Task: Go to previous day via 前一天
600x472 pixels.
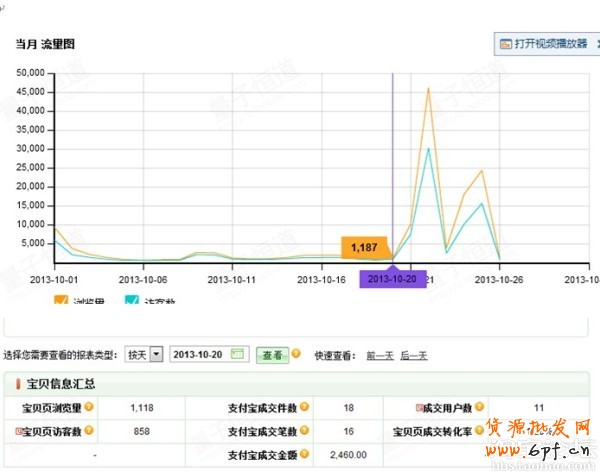Action: tap(380, 356)
